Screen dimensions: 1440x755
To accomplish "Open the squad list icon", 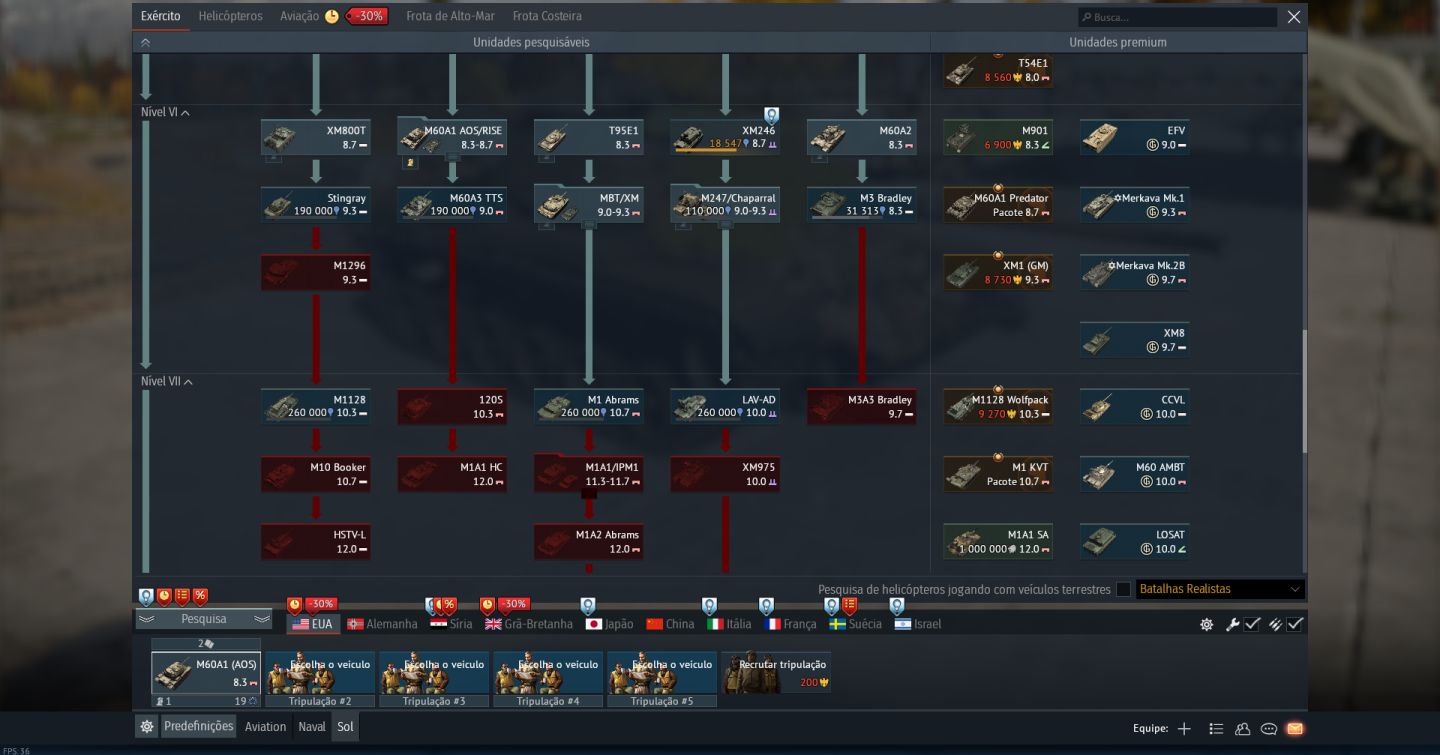I will click(1216, 729).
